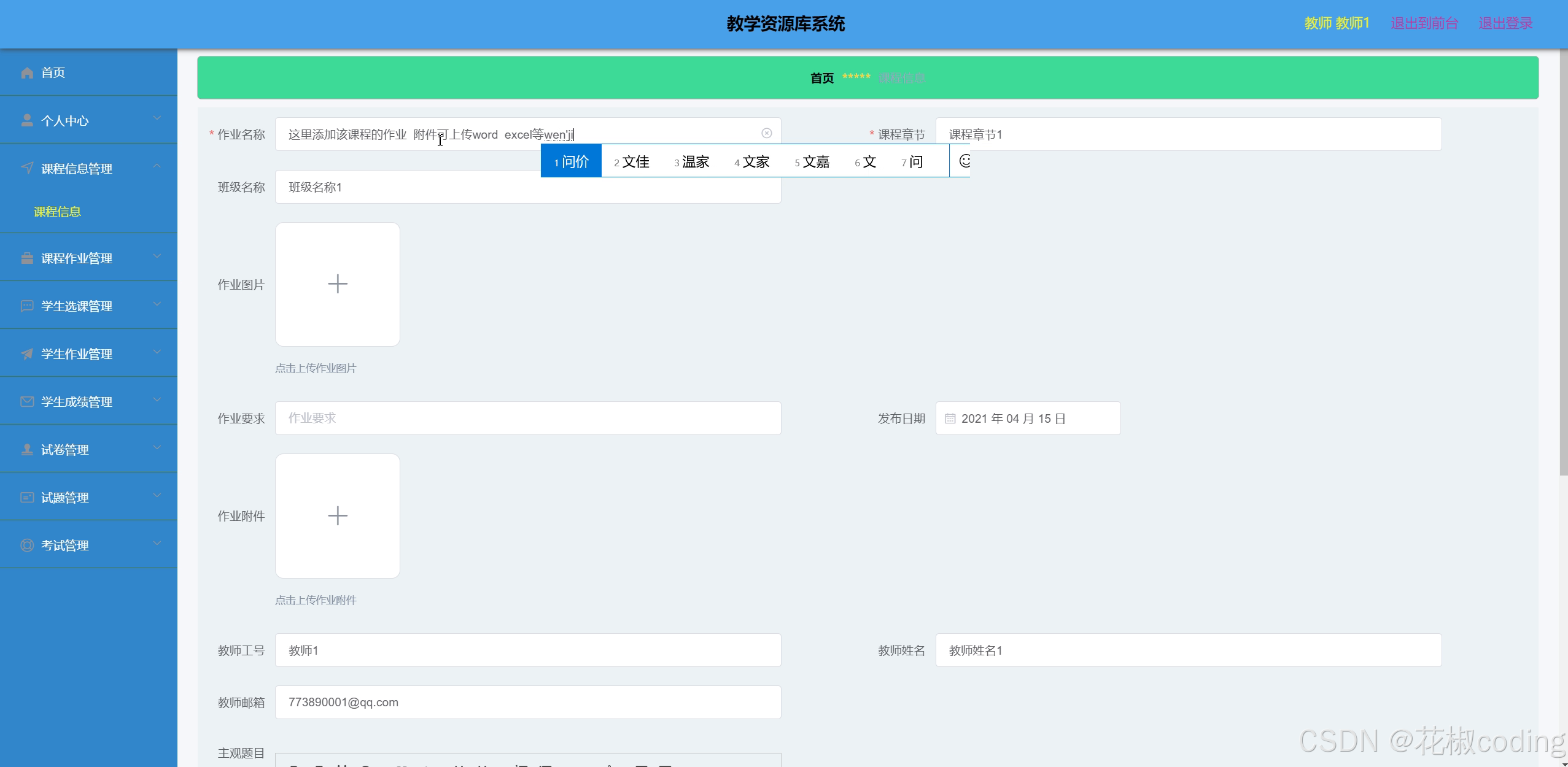Click the plus icon to upload 作业图片

click(x=337, y=283)
